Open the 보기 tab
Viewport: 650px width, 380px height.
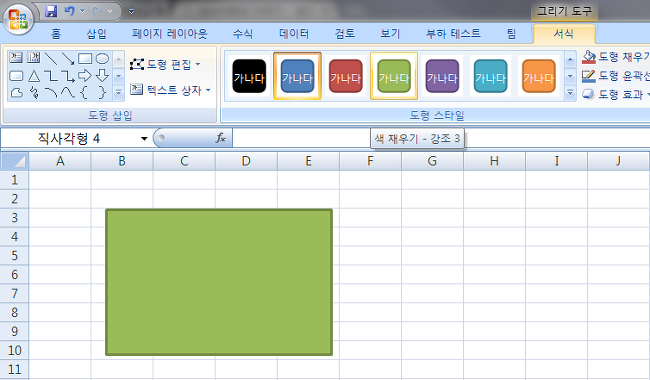[390, 34]
